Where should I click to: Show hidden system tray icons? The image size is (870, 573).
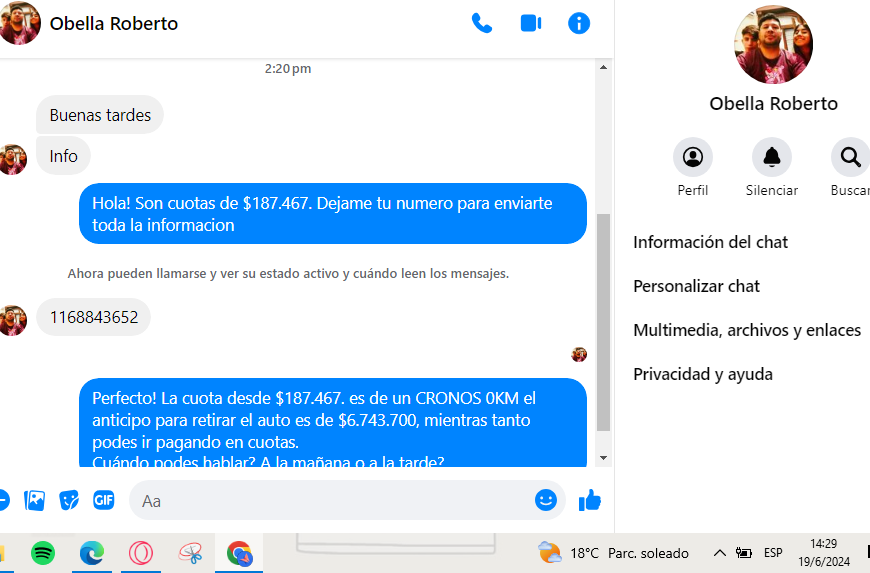(719, 553)
